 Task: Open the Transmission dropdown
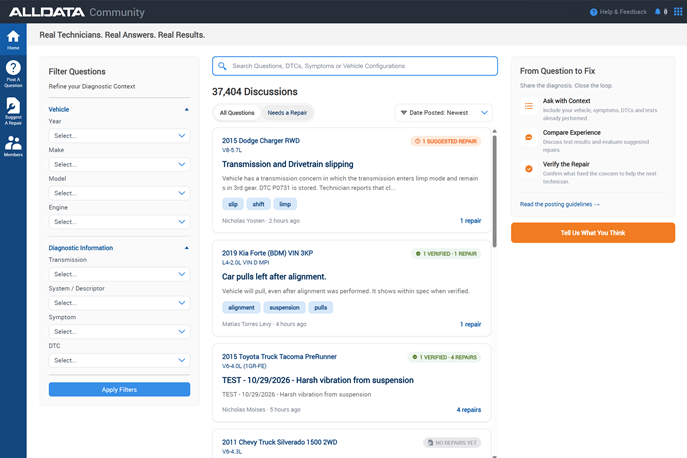[119, 274]
